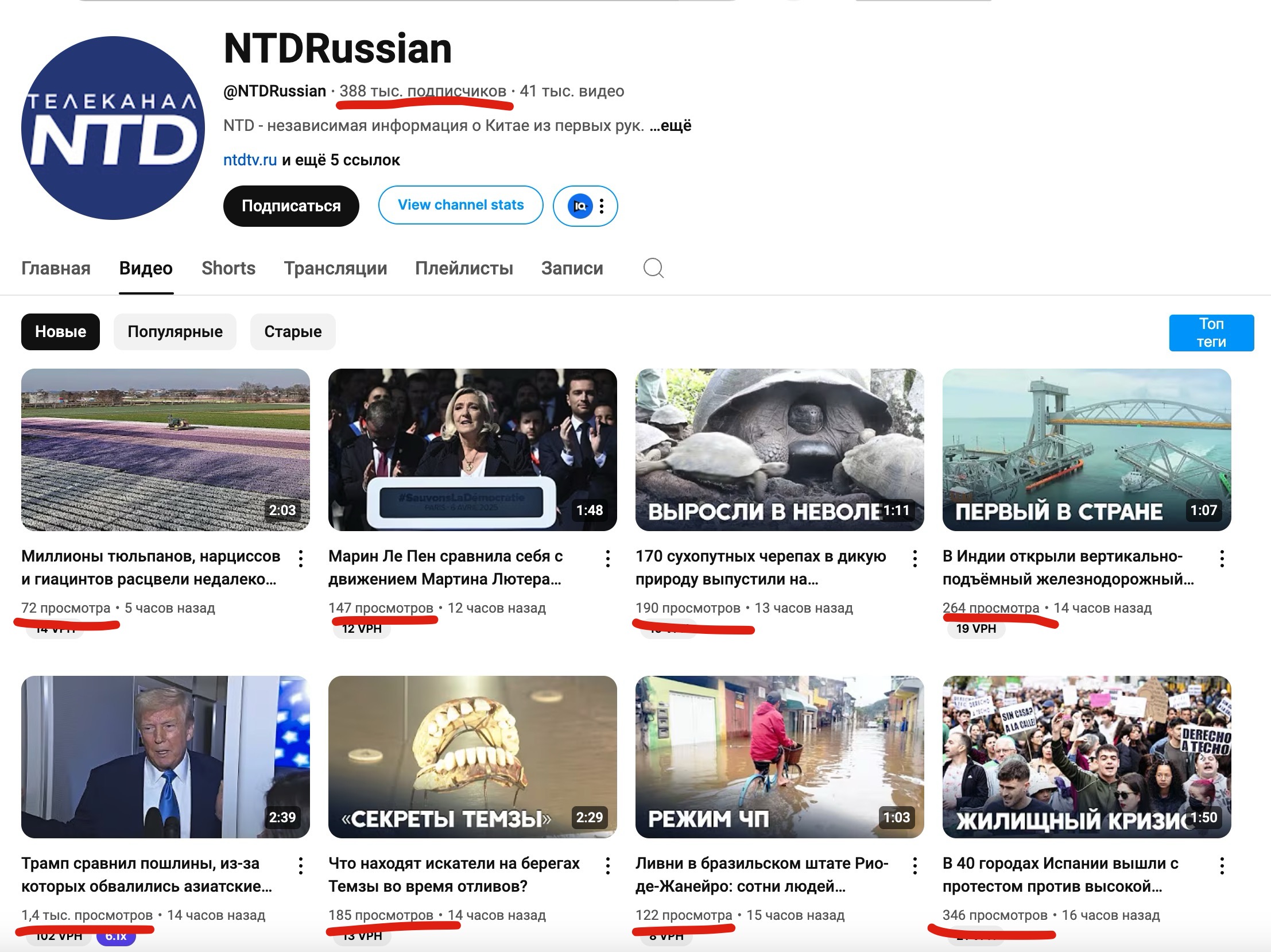Click View channel stats button
The height and width of the screenshot is (952, 1271).
click(461, 205)
